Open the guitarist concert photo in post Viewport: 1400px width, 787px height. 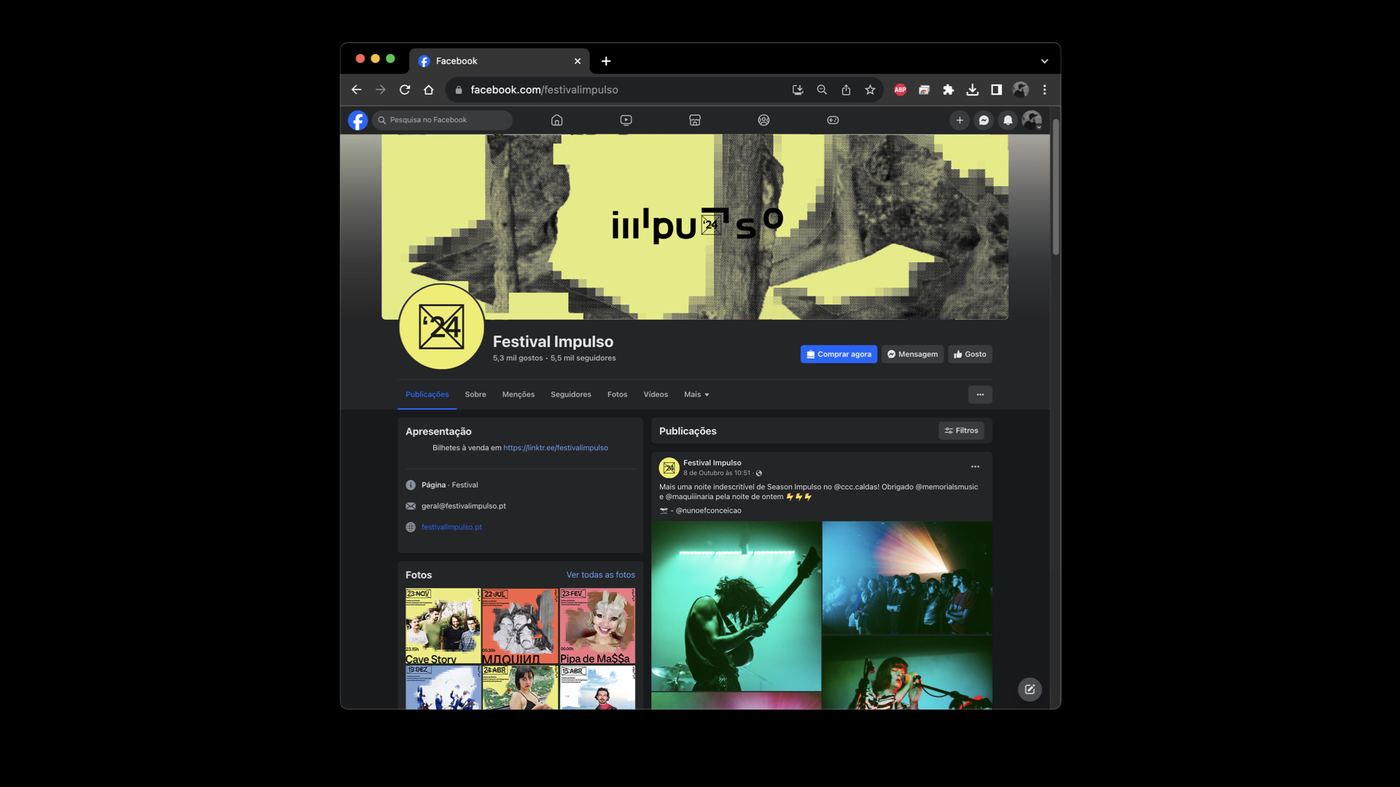click(736, 606)
